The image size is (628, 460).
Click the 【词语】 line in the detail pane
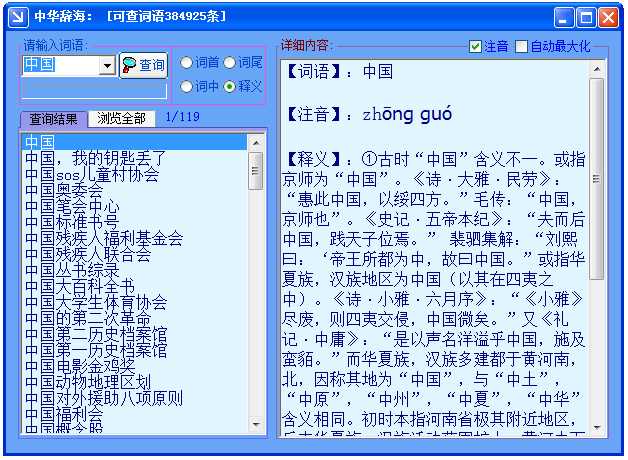[x=340, y=71]
